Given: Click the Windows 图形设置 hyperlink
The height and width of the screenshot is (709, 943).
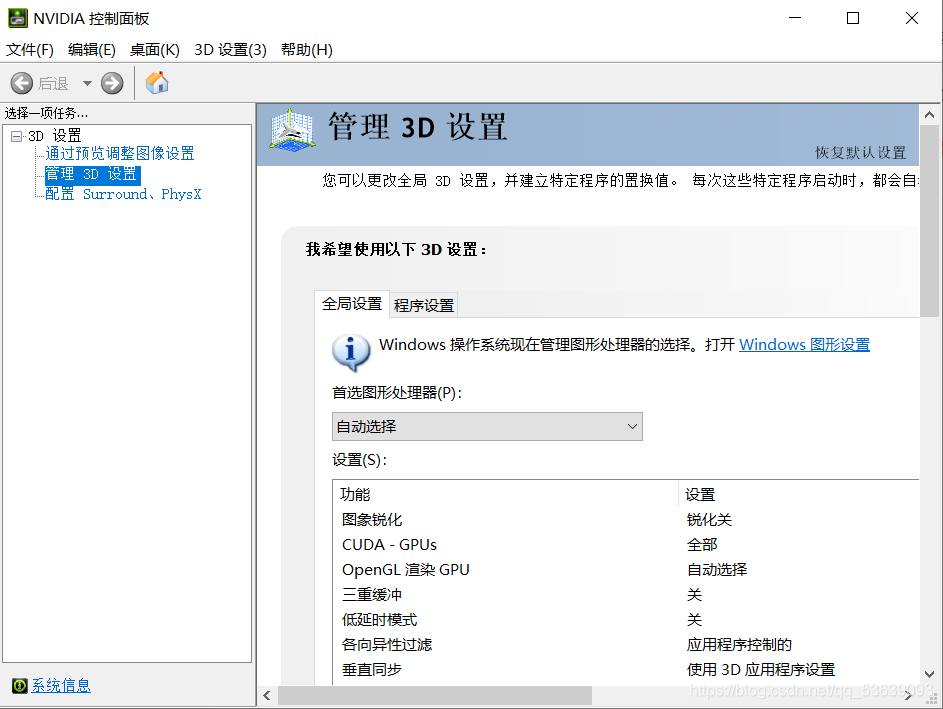Looking at the screenshot, I should (x=805, y=344).
